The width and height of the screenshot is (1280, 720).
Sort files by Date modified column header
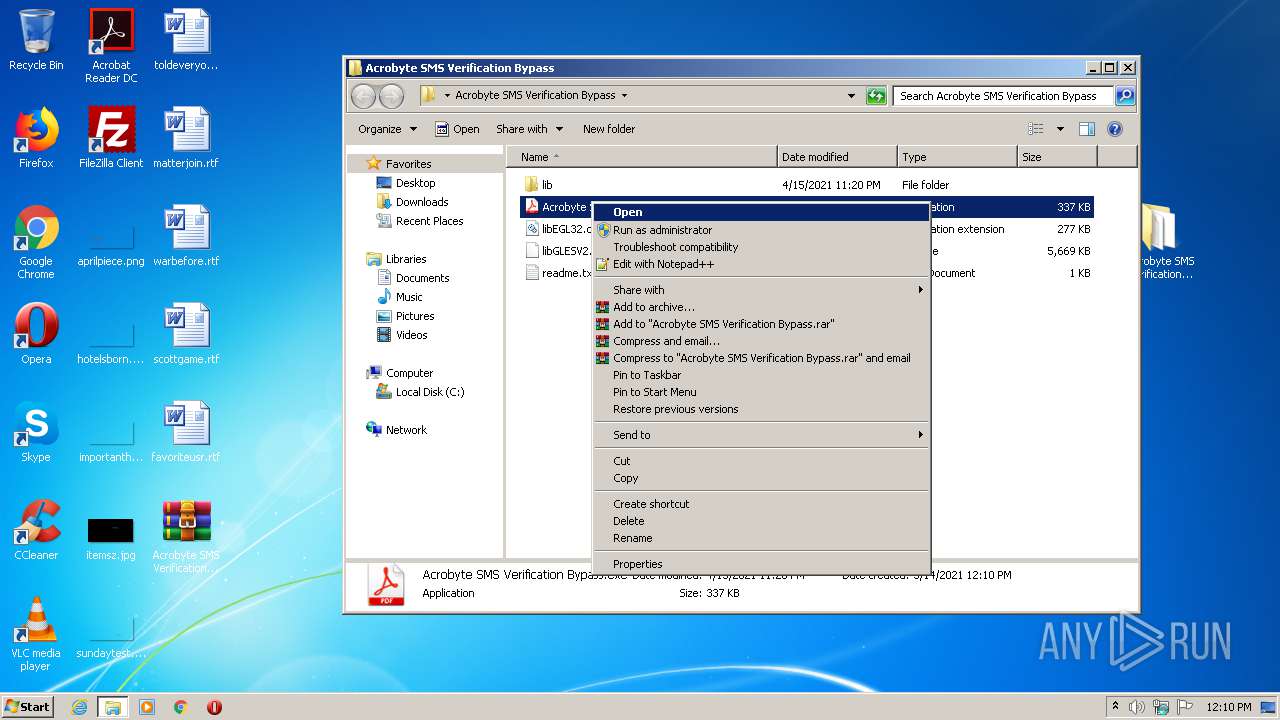point(837,157)
